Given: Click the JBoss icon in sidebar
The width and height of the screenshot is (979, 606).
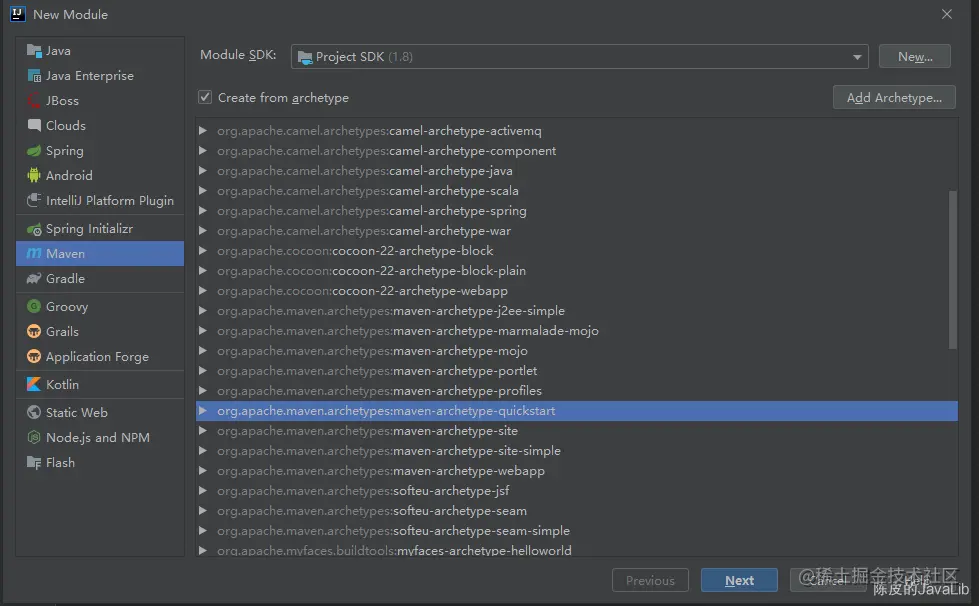Looking at the screenshot, I should click(34, 100).
